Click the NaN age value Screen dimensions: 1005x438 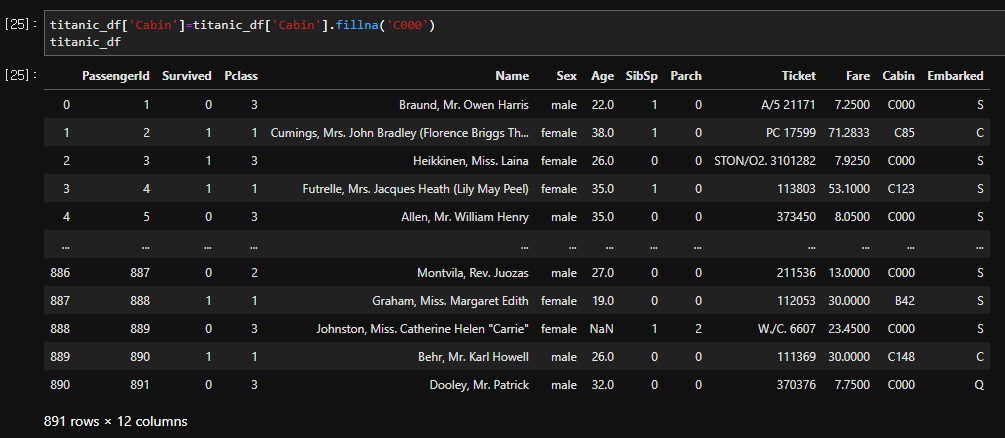click(x=602, y=329)
